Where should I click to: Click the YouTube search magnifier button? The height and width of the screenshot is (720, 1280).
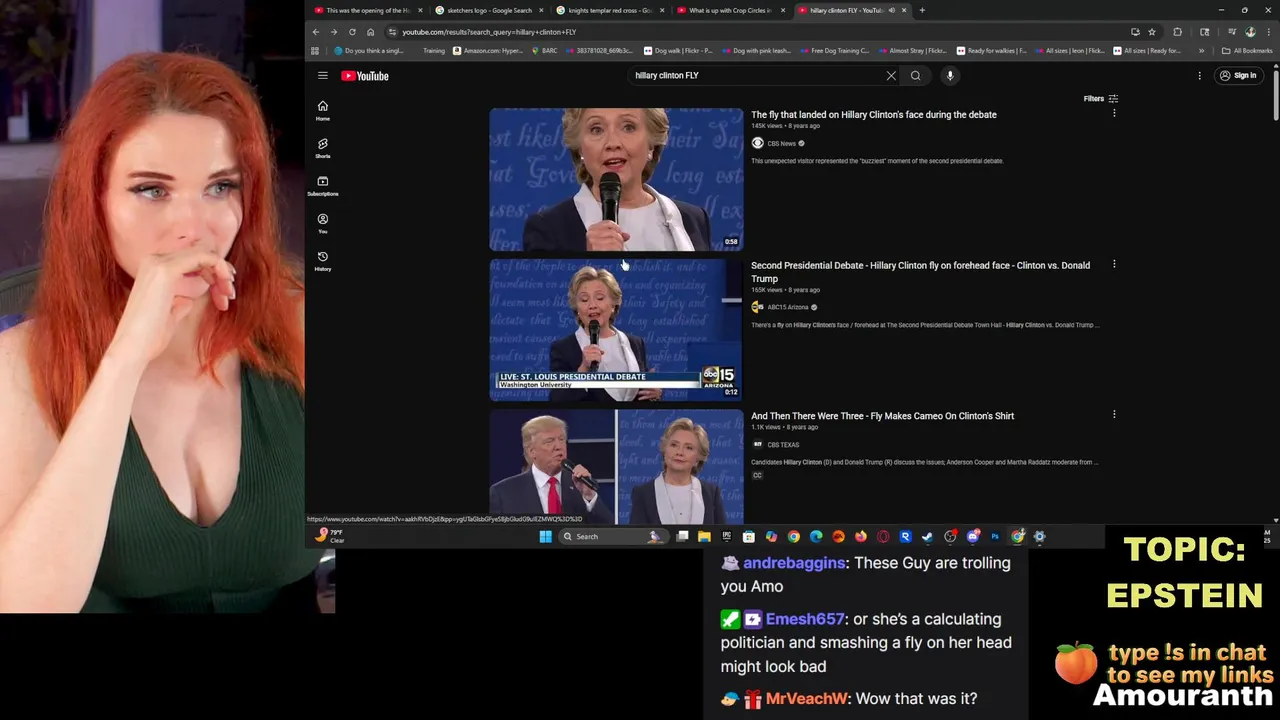point(915,76)
